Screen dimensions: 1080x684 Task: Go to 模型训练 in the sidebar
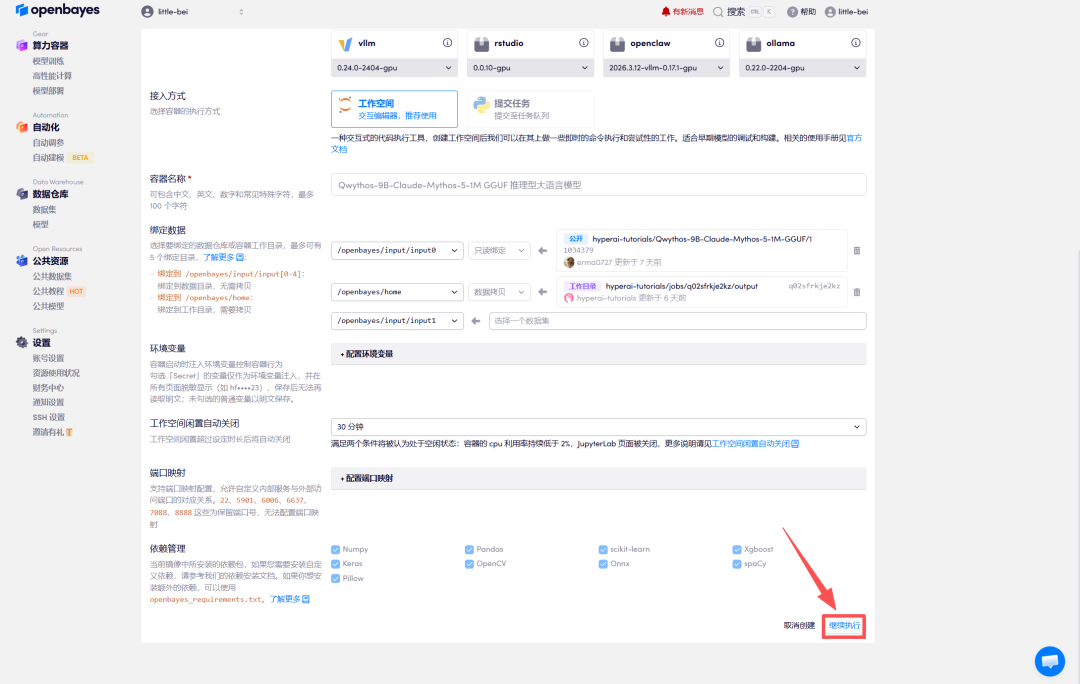coord(48,61)
